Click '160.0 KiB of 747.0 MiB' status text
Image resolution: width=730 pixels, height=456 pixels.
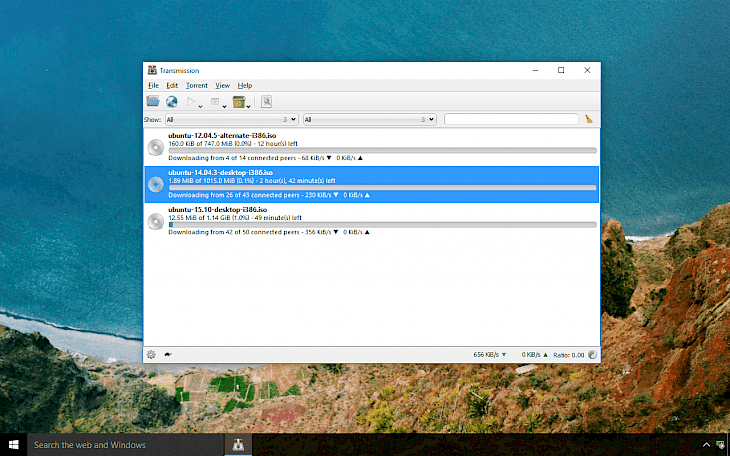click(209, 143)
